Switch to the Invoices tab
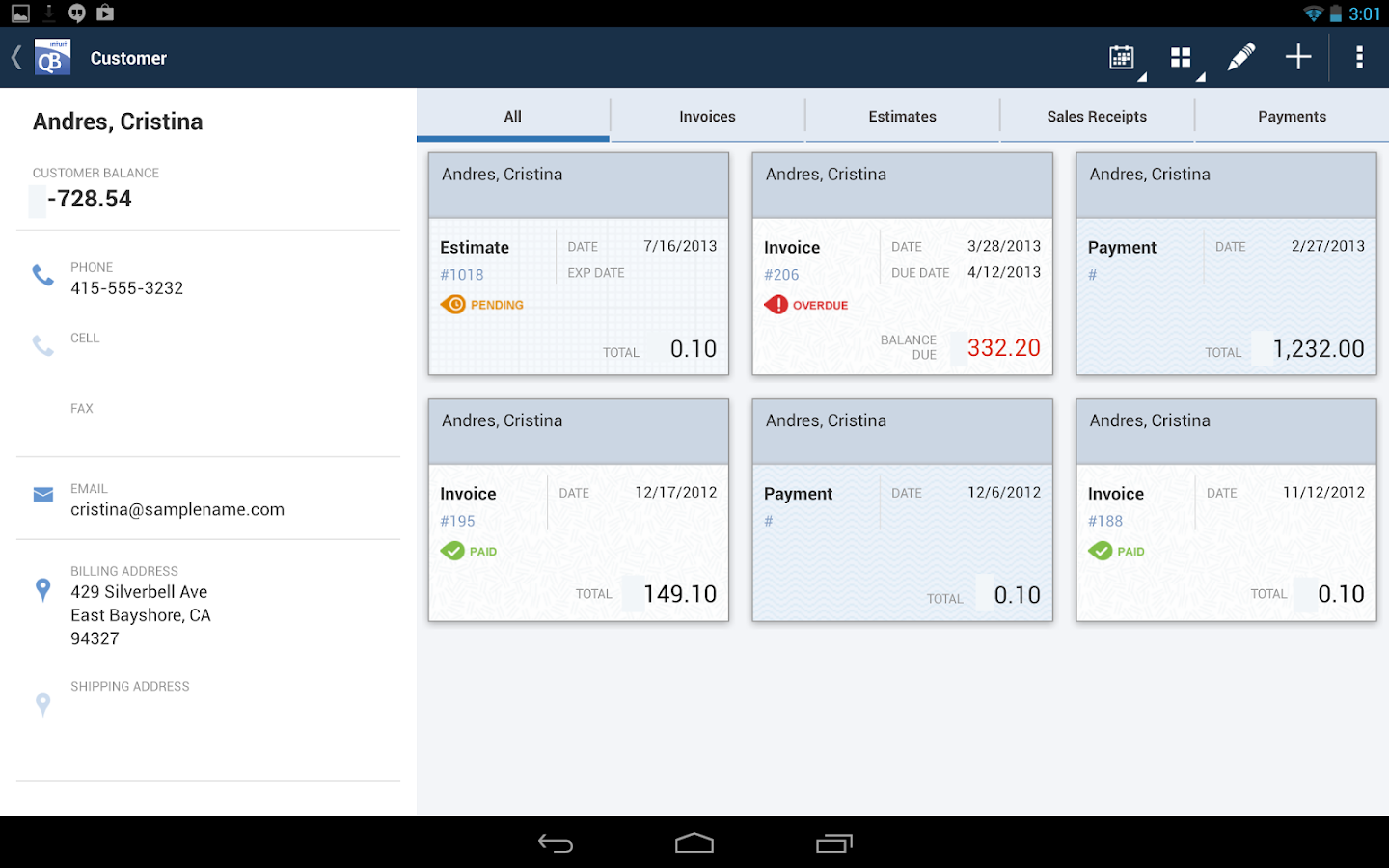Image resolution: width=1389 pixels, height=868 pixels. click(x=707, y=116)
